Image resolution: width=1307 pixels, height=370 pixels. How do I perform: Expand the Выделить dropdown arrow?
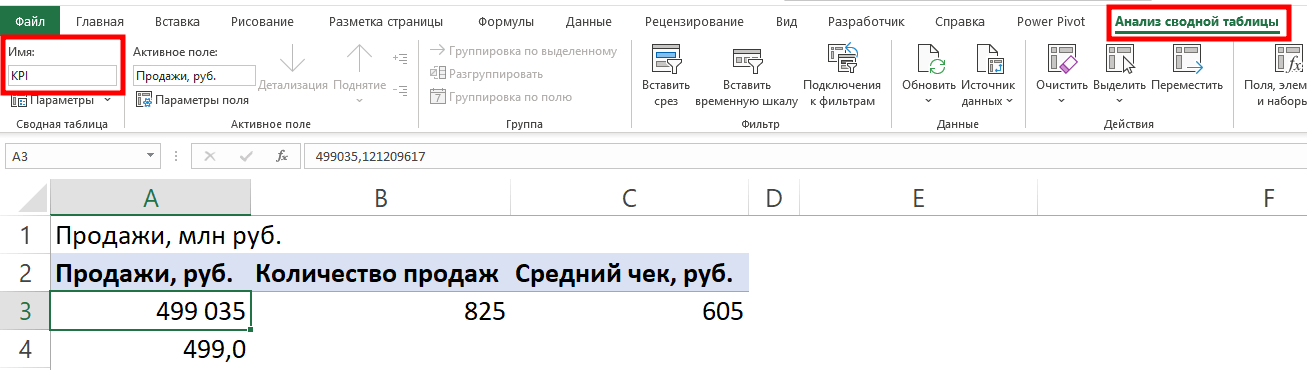point(1119,101)
